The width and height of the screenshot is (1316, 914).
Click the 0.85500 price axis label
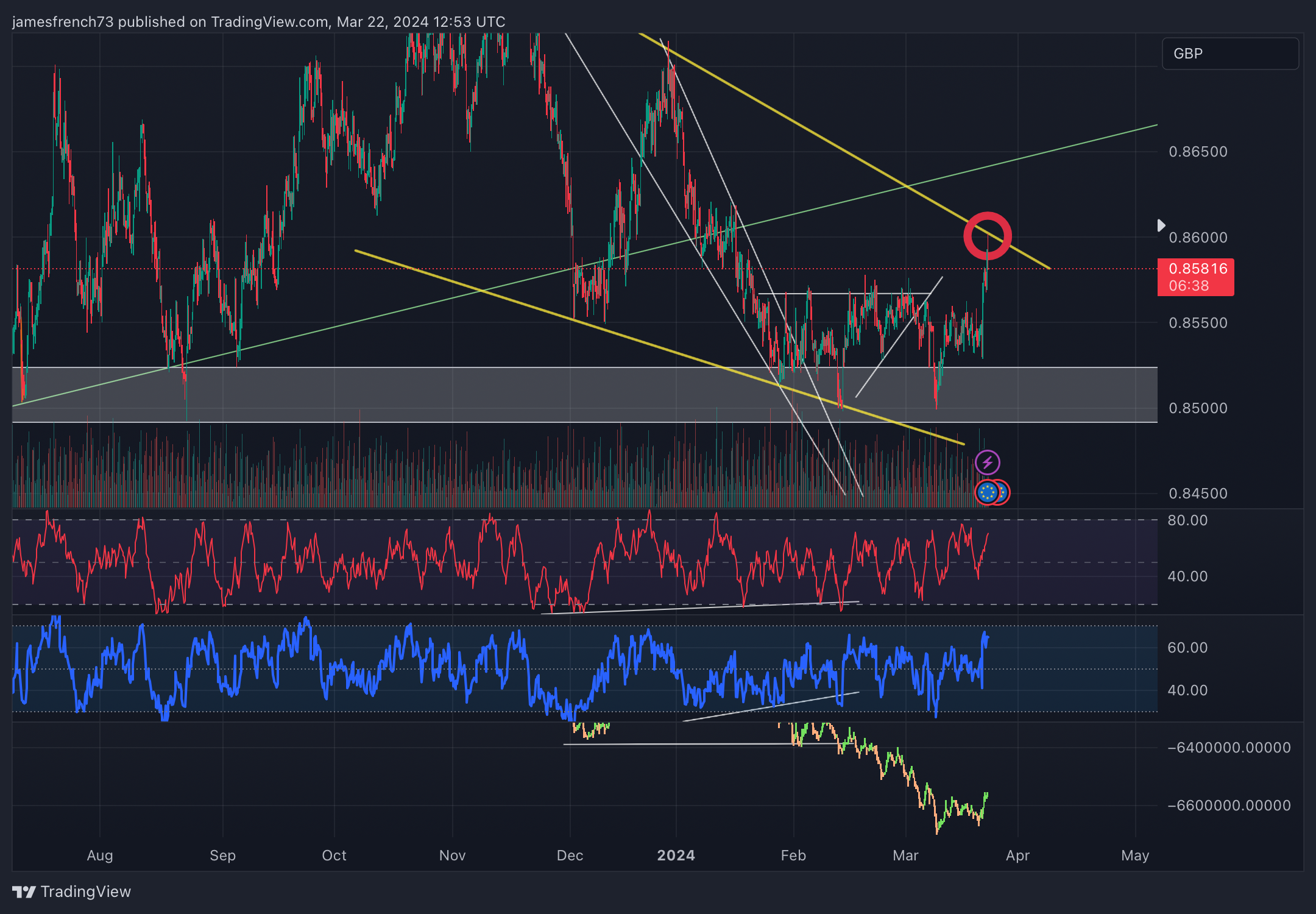click(1198, 323)
